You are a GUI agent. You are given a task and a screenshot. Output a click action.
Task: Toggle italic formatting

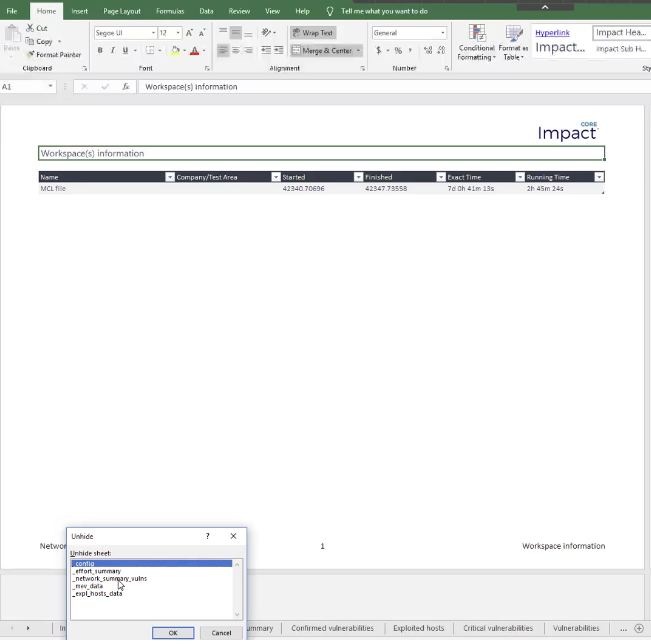tap(112, 50)
